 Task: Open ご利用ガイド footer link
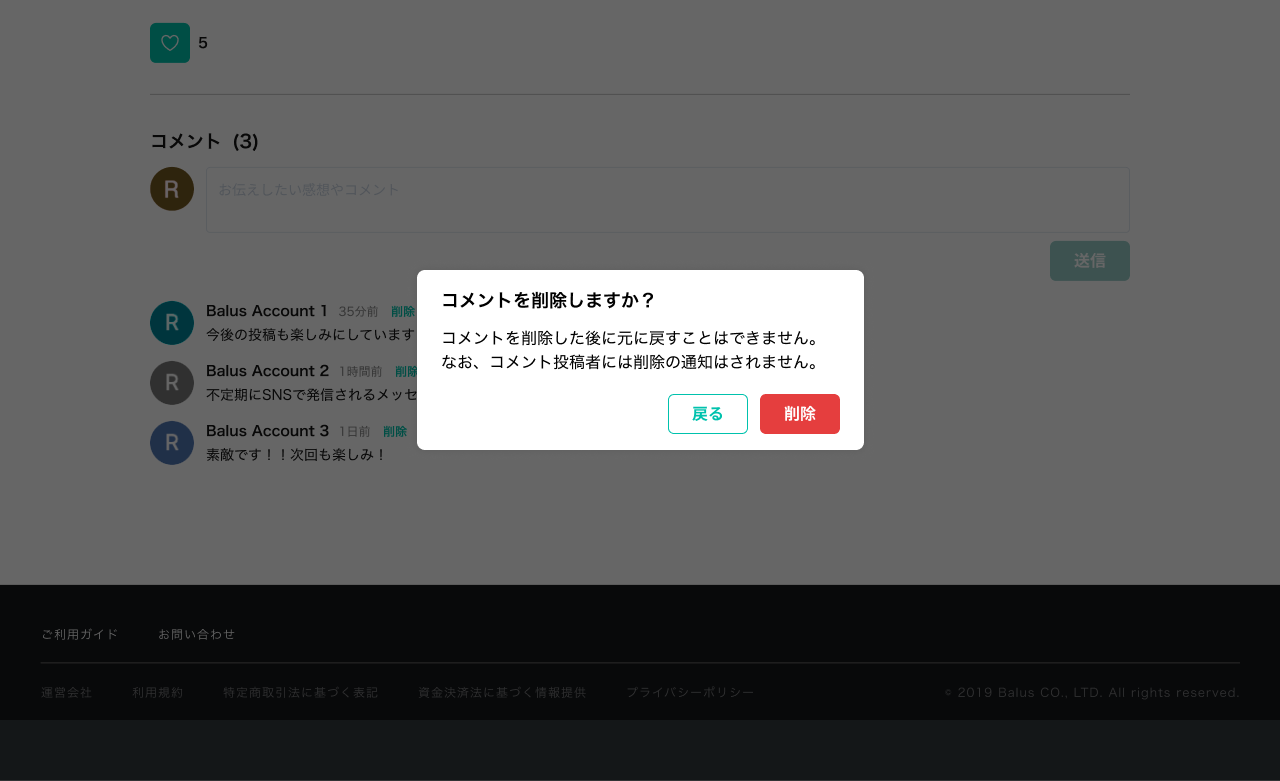[x=80, y=634]
